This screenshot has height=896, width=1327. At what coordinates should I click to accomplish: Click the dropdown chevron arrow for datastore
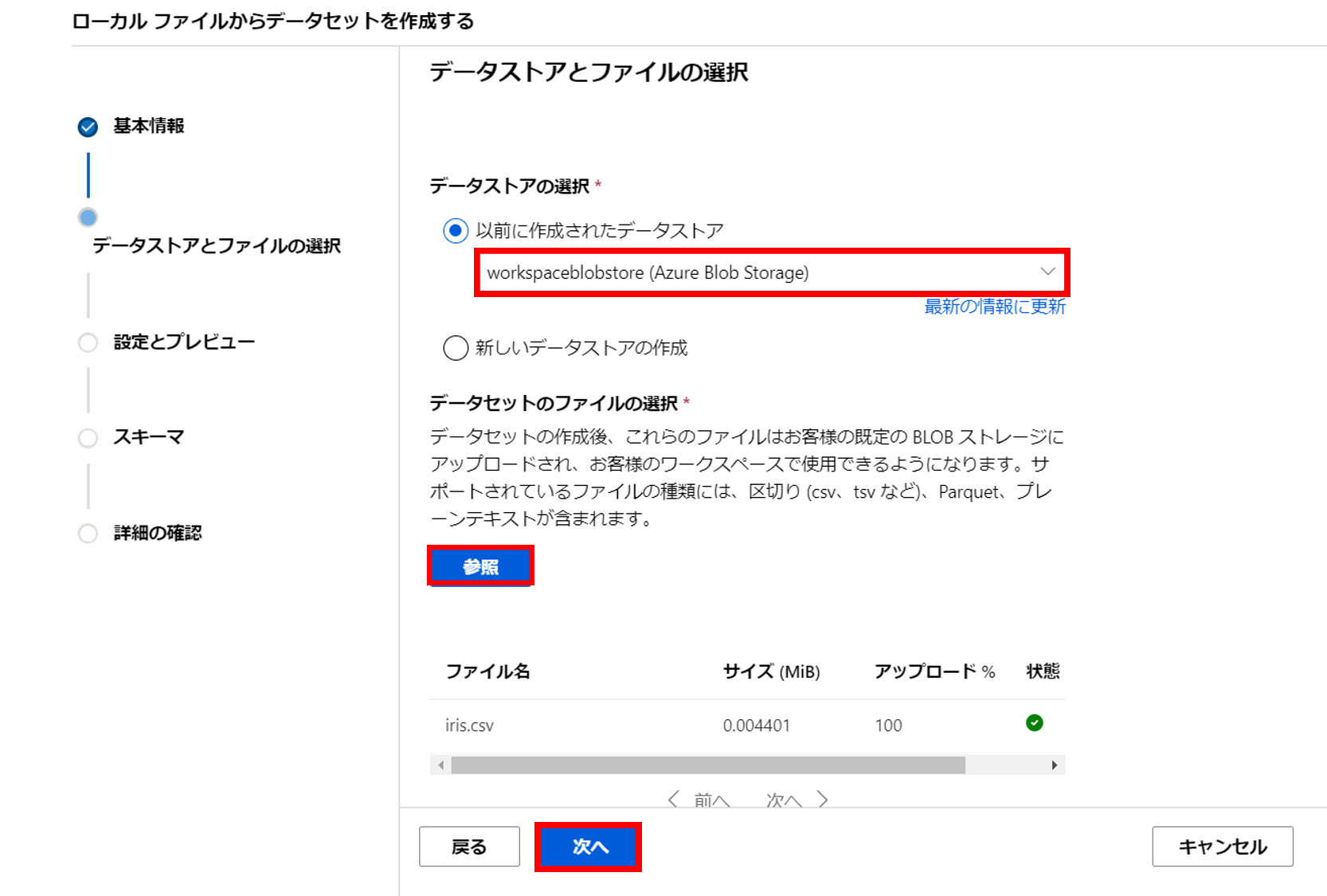1047,272
